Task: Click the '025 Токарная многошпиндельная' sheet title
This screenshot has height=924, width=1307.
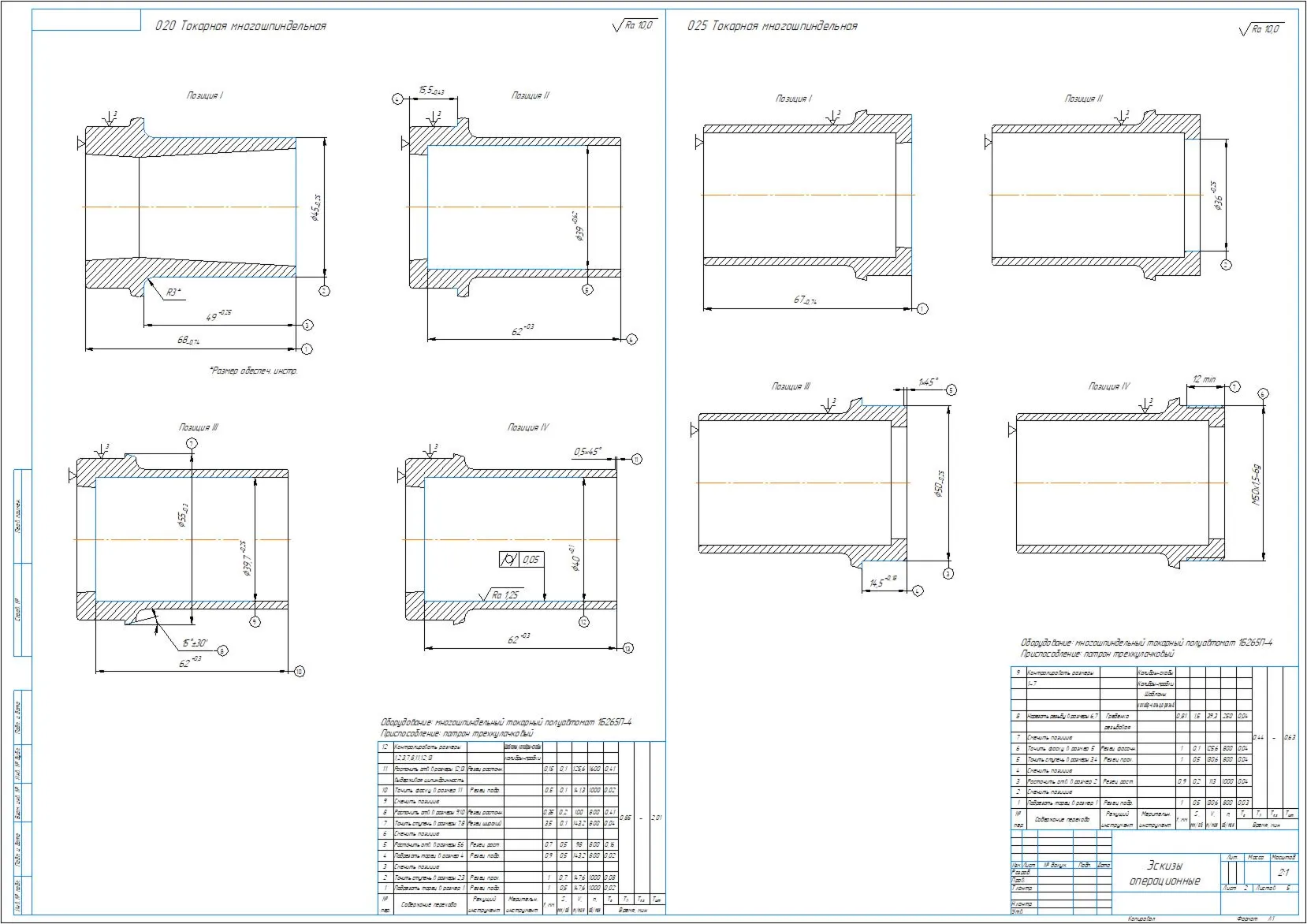Action: point(773,26)
